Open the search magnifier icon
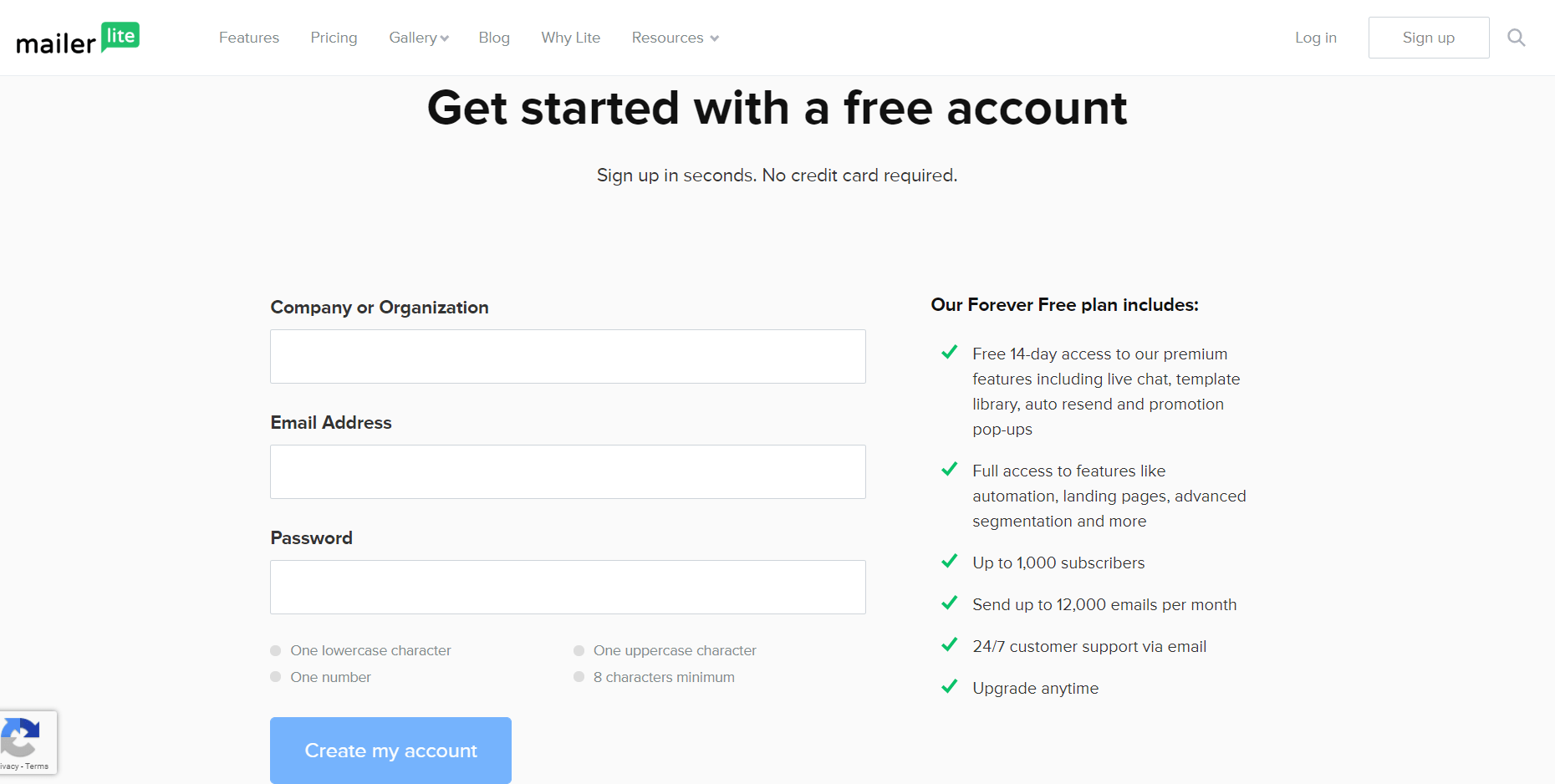This screenshot has width=1555, height=784. click(1516, 38)
